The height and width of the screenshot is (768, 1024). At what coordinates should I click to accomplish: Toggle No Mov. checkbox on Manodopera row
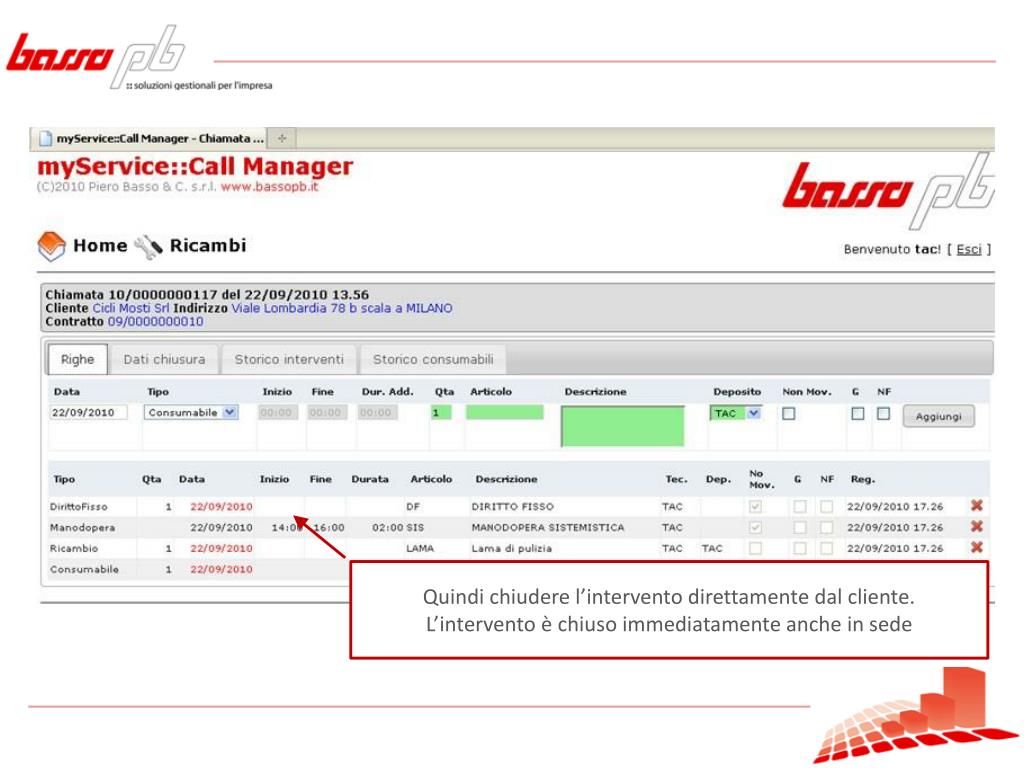pyautogui.click(x=756, y=527)
